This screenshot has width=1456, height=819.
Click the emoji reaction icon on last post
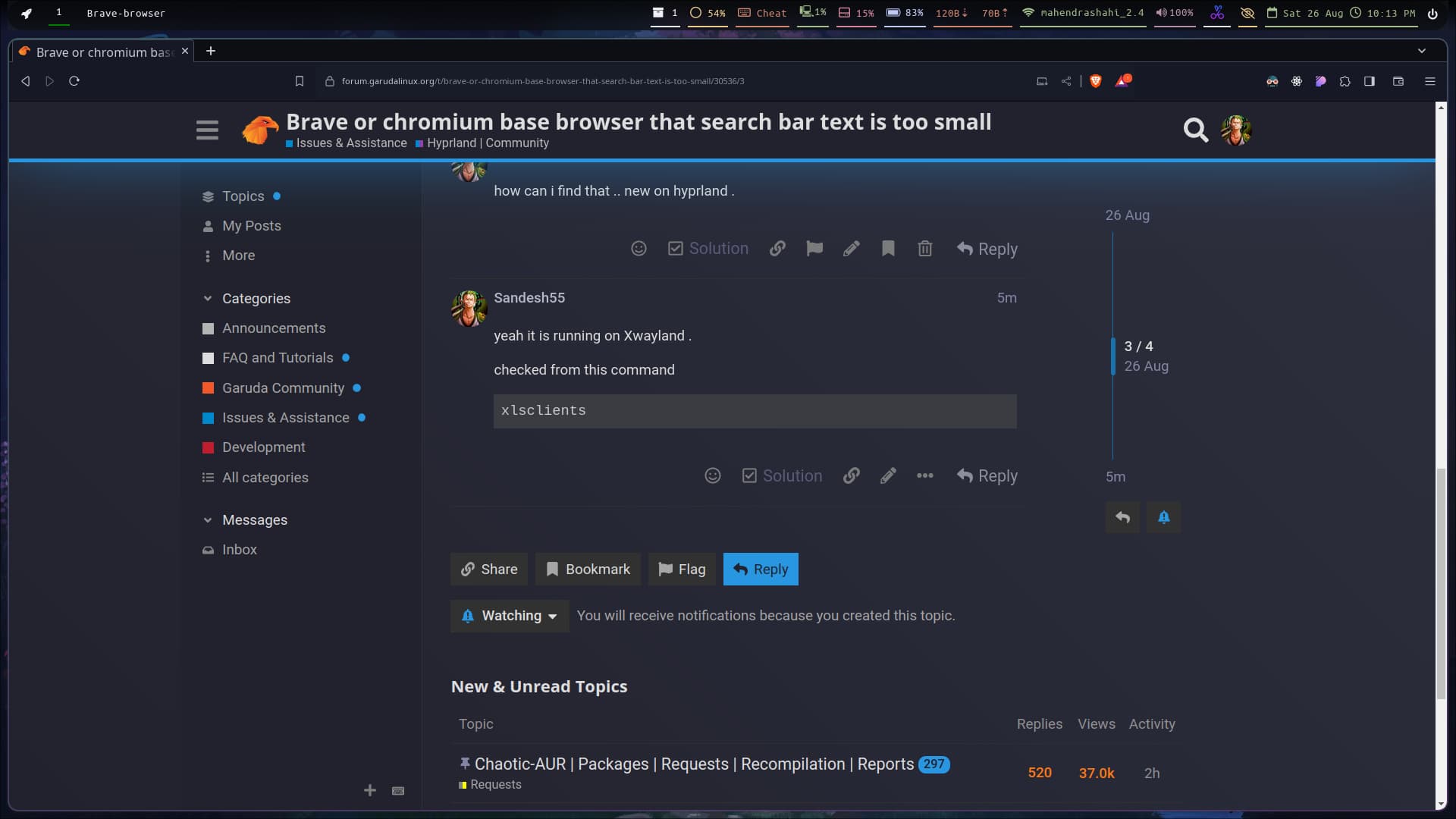click(x=712, y=475)
